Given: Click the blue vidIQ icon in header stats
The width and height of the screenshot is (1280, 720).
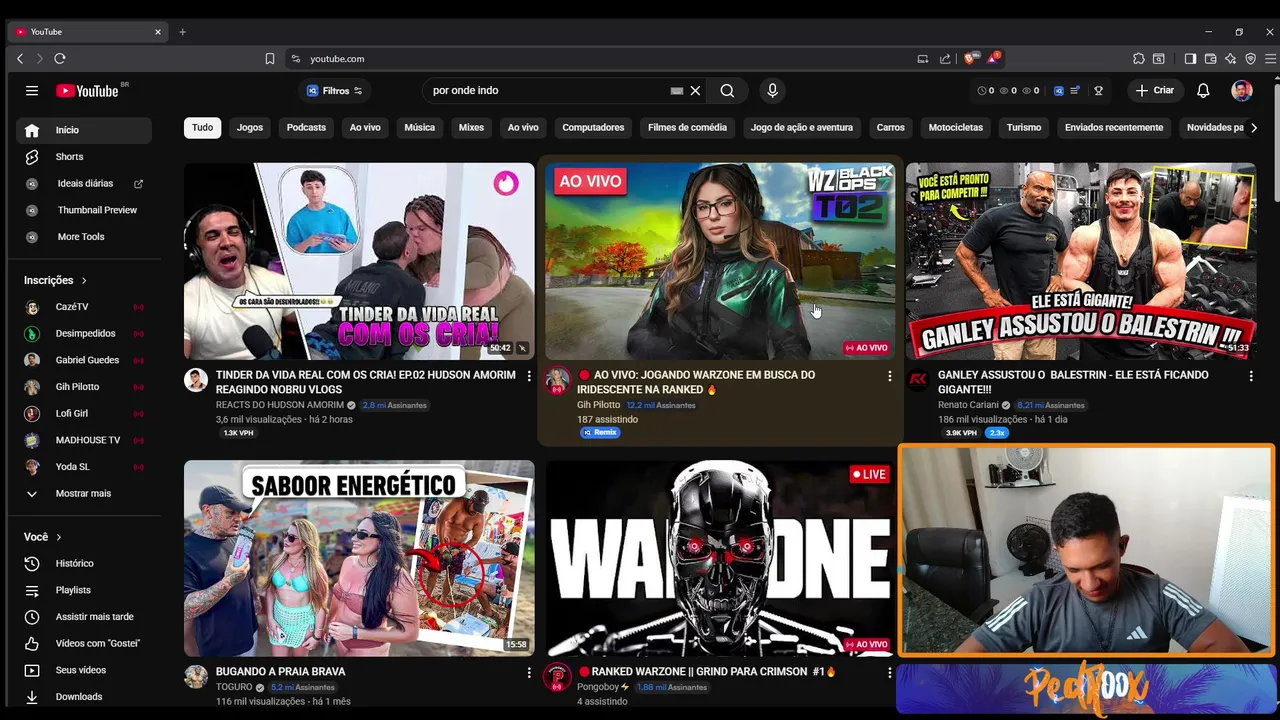Looking at the screenshot, I should (x=1058, y=91).
